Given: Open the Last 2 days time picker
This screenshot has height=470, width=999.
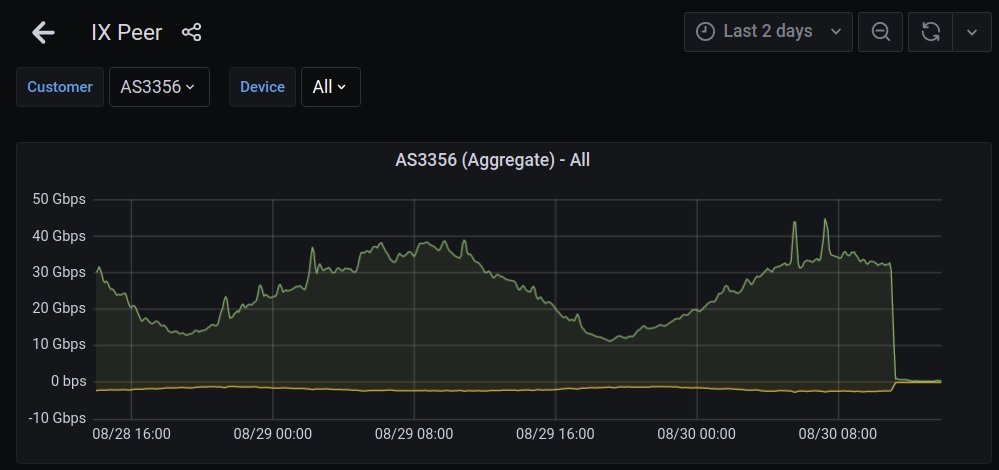Looking at the screenshot, I should click(x=768, y=32).
